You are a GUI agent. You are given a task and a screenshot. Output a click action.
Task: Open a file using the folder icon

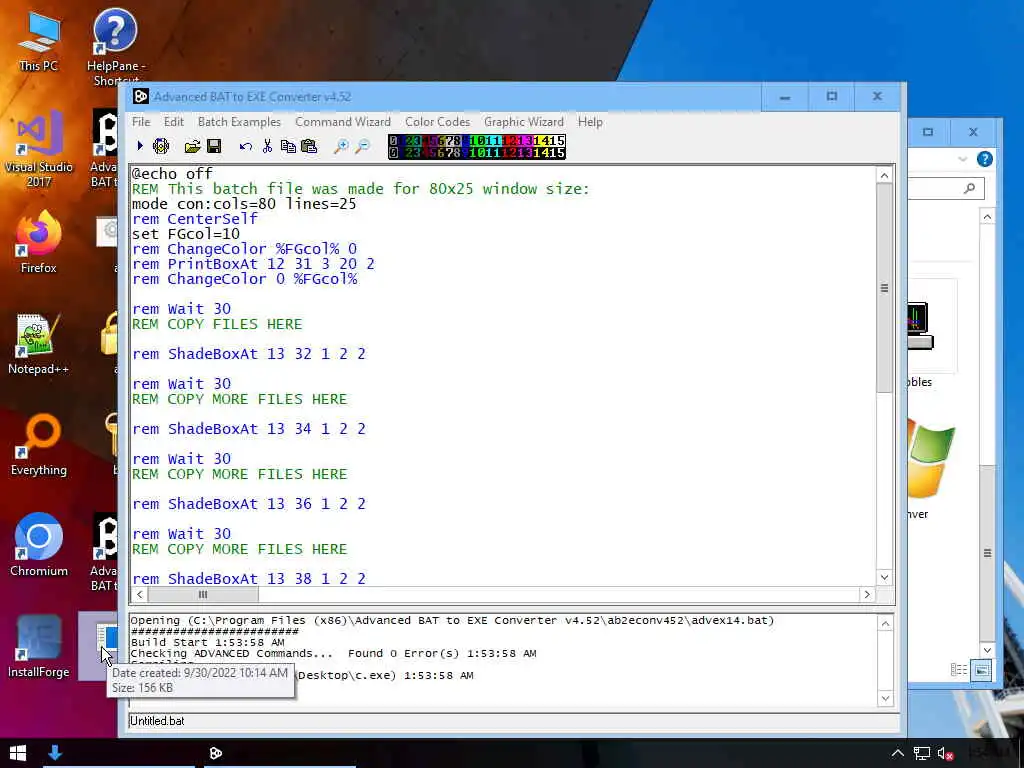tap(193, 146)
